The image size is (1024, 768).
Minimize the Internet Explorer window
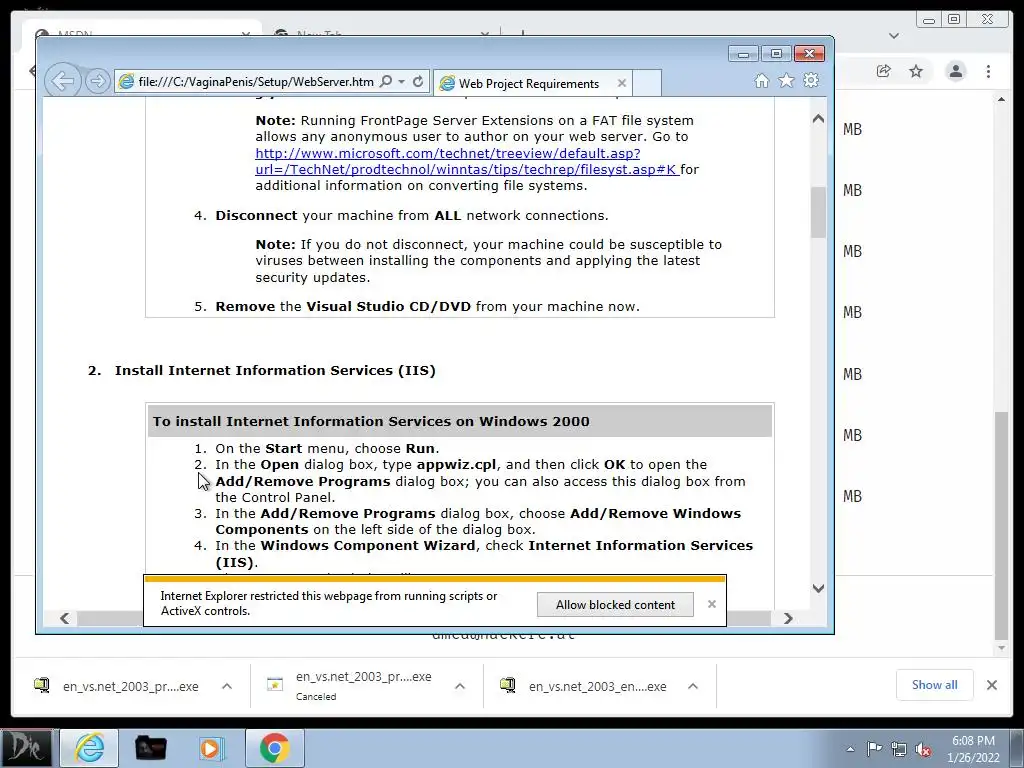point(743,54)
